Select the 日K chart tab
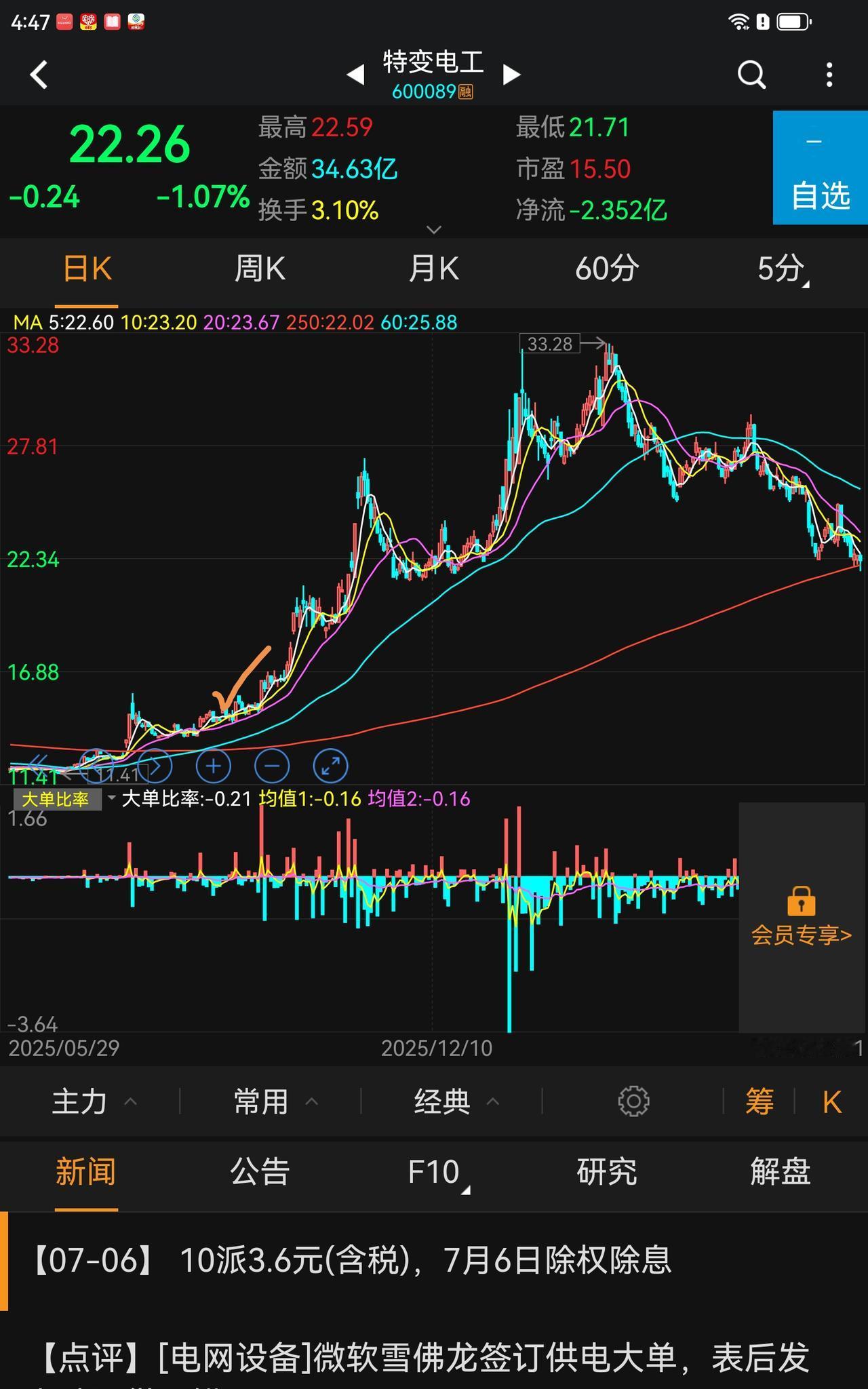868x1389 pixels. point(87,269)
